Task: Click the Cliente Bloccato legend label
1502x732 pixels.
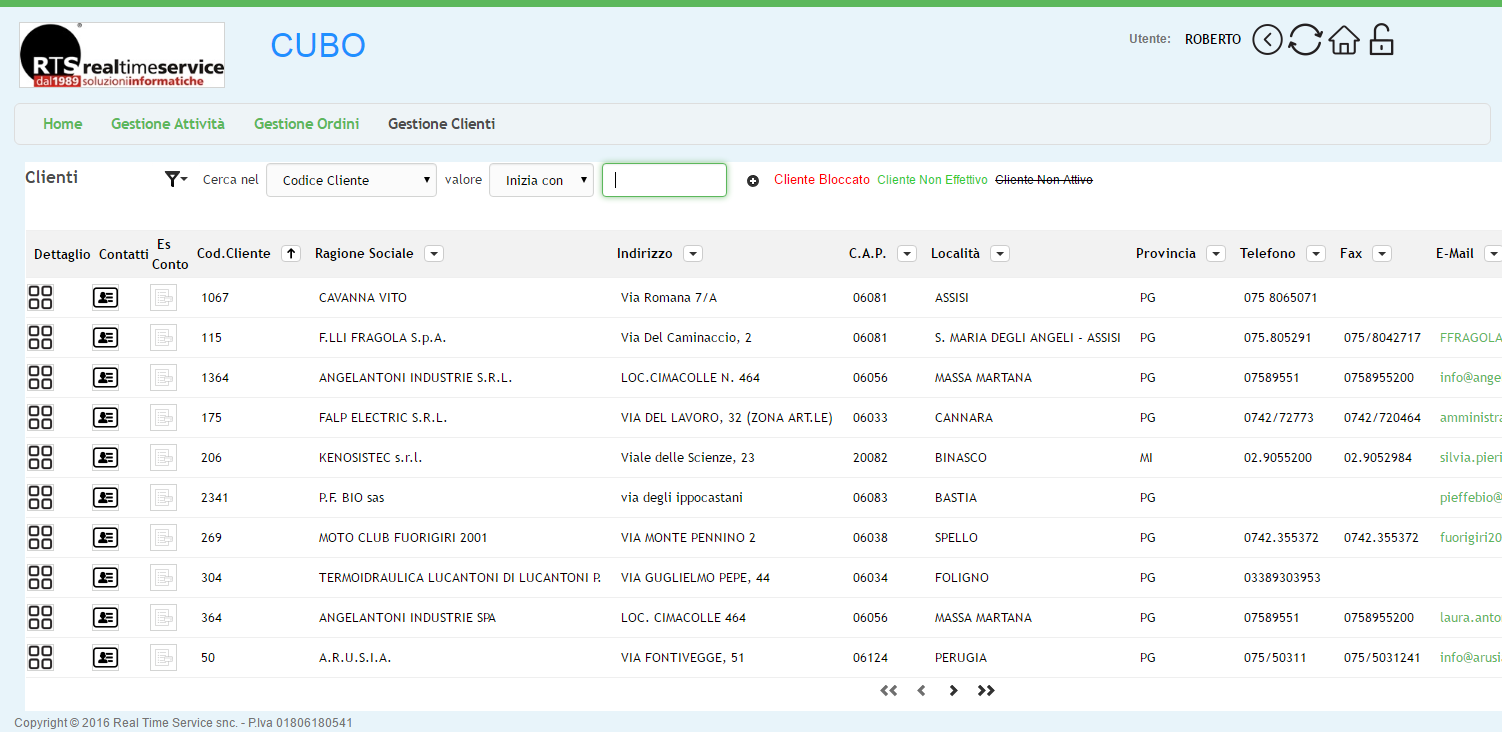Action: pyautogui.click(x=822, y=180)
